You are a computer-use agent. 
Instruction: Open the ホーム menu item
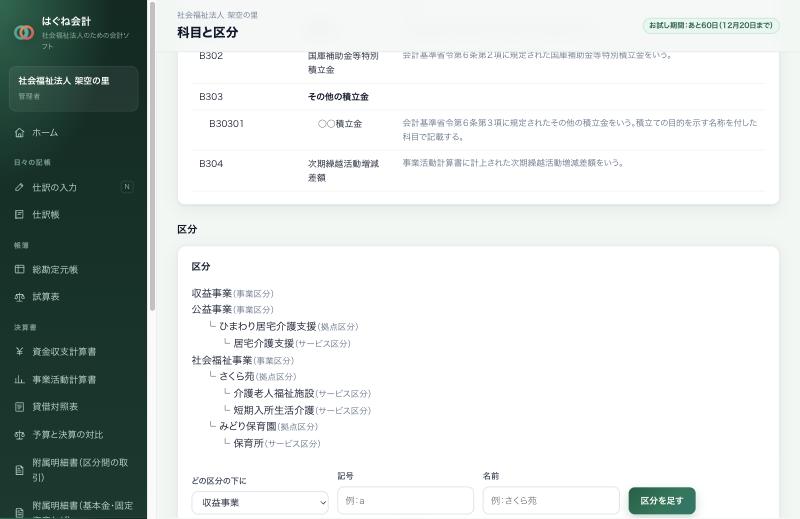click(73, 133)
